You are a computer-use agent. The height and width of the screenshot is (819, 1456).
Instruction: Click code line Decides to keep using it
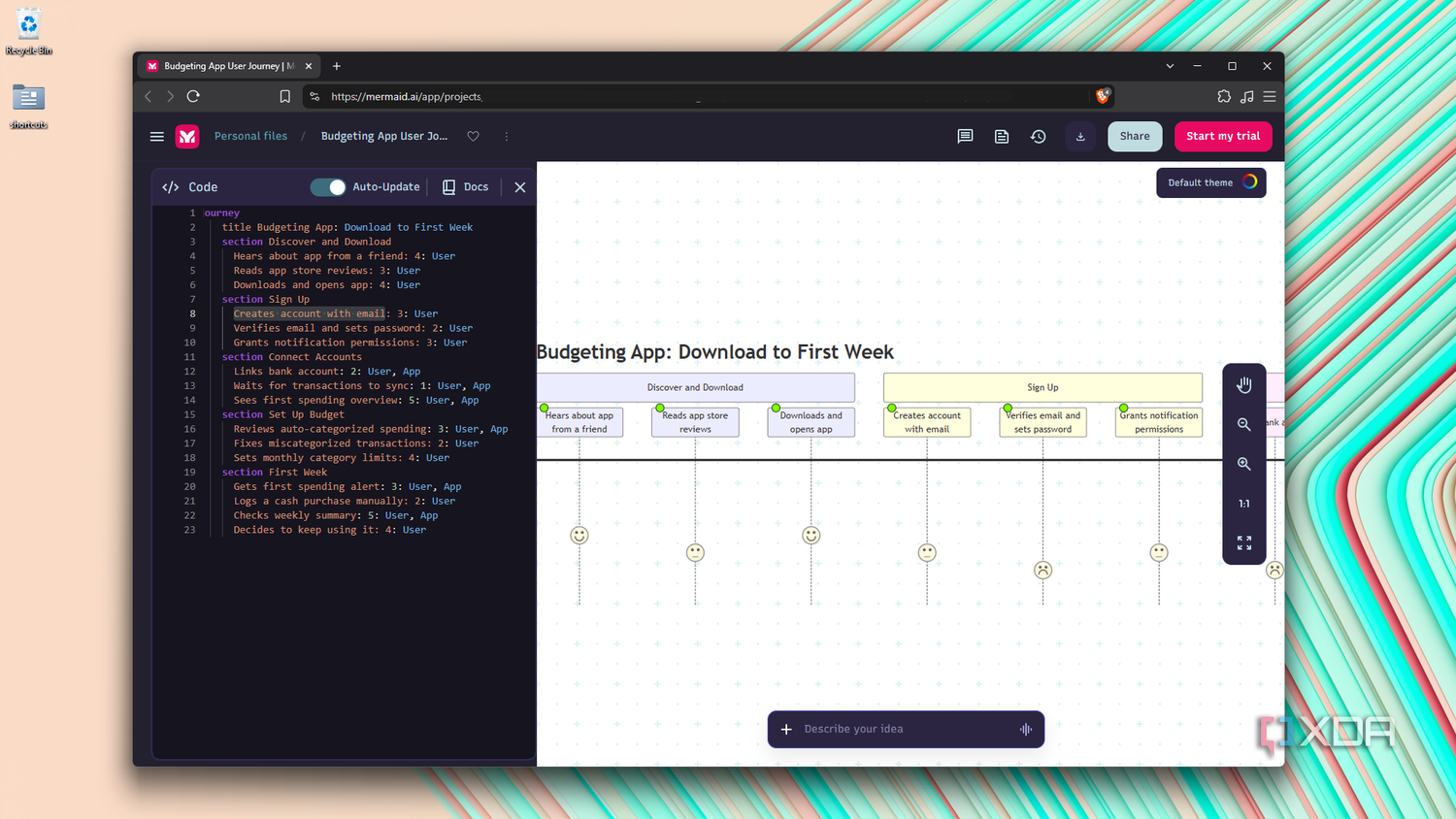pyautogui.click(x=329, y=530)
